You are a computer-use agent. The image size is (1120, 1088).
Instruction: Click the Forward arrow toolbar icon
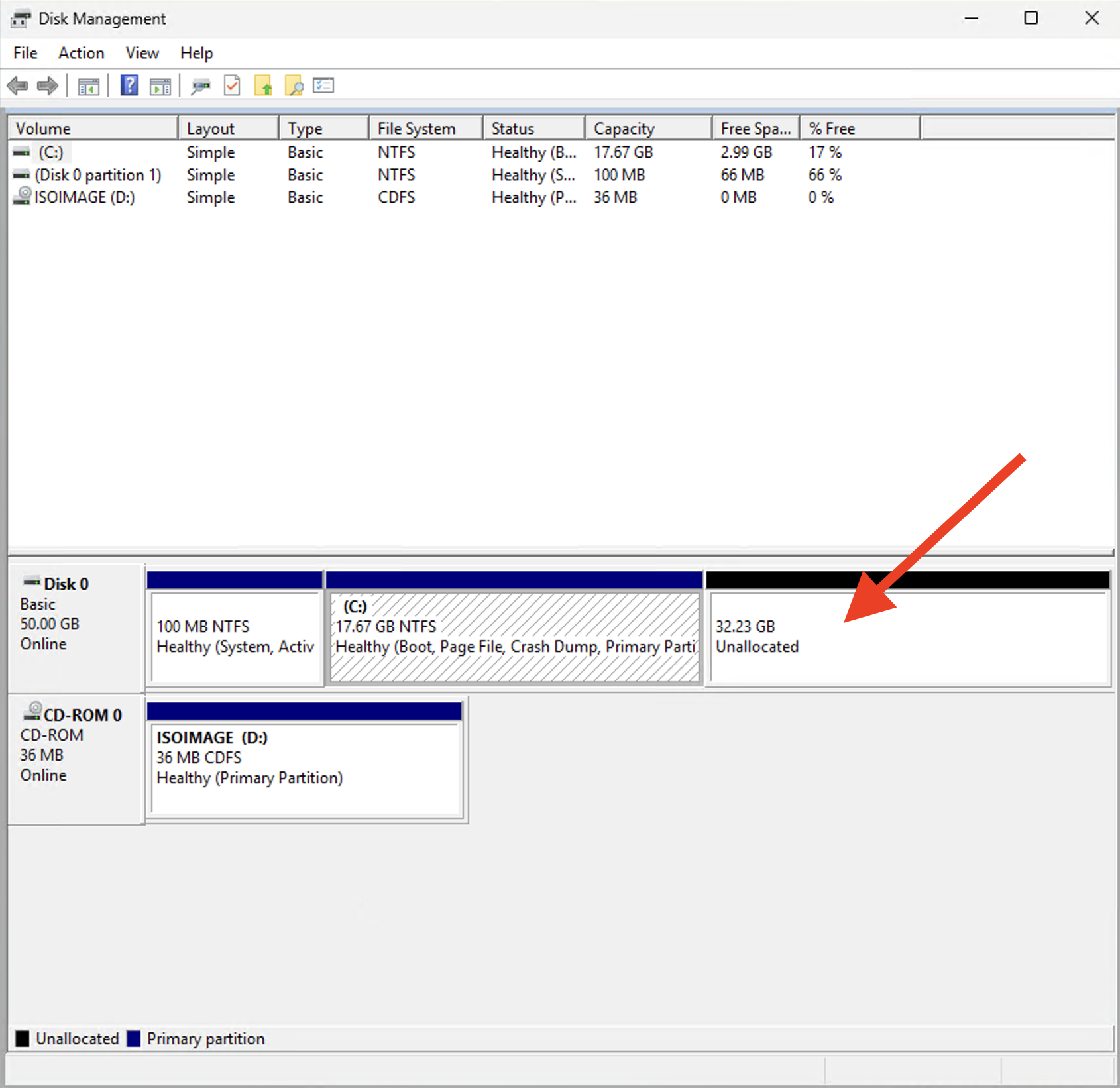click(48, 85)
